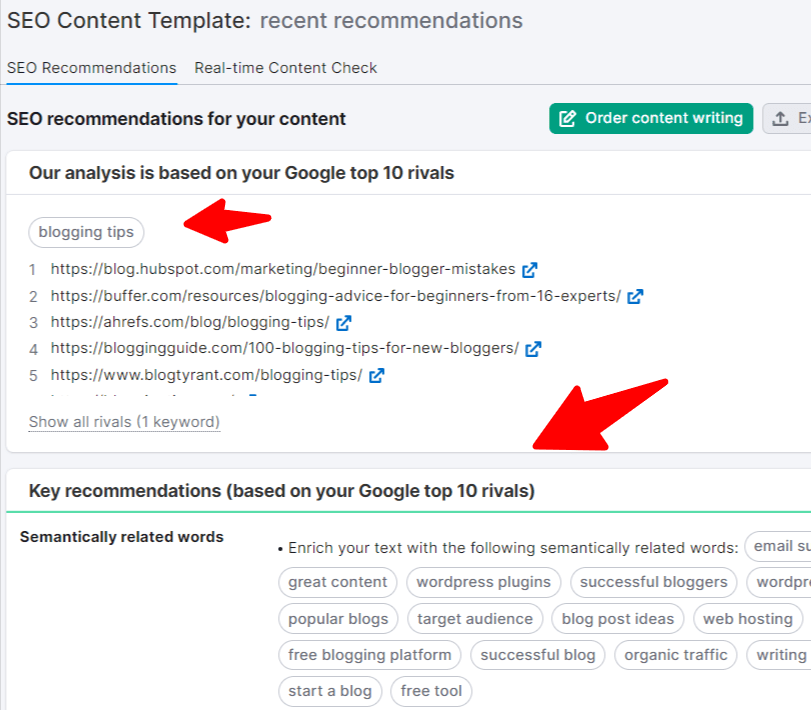Switch to the Real-time Content Check tab

[285, 68]
